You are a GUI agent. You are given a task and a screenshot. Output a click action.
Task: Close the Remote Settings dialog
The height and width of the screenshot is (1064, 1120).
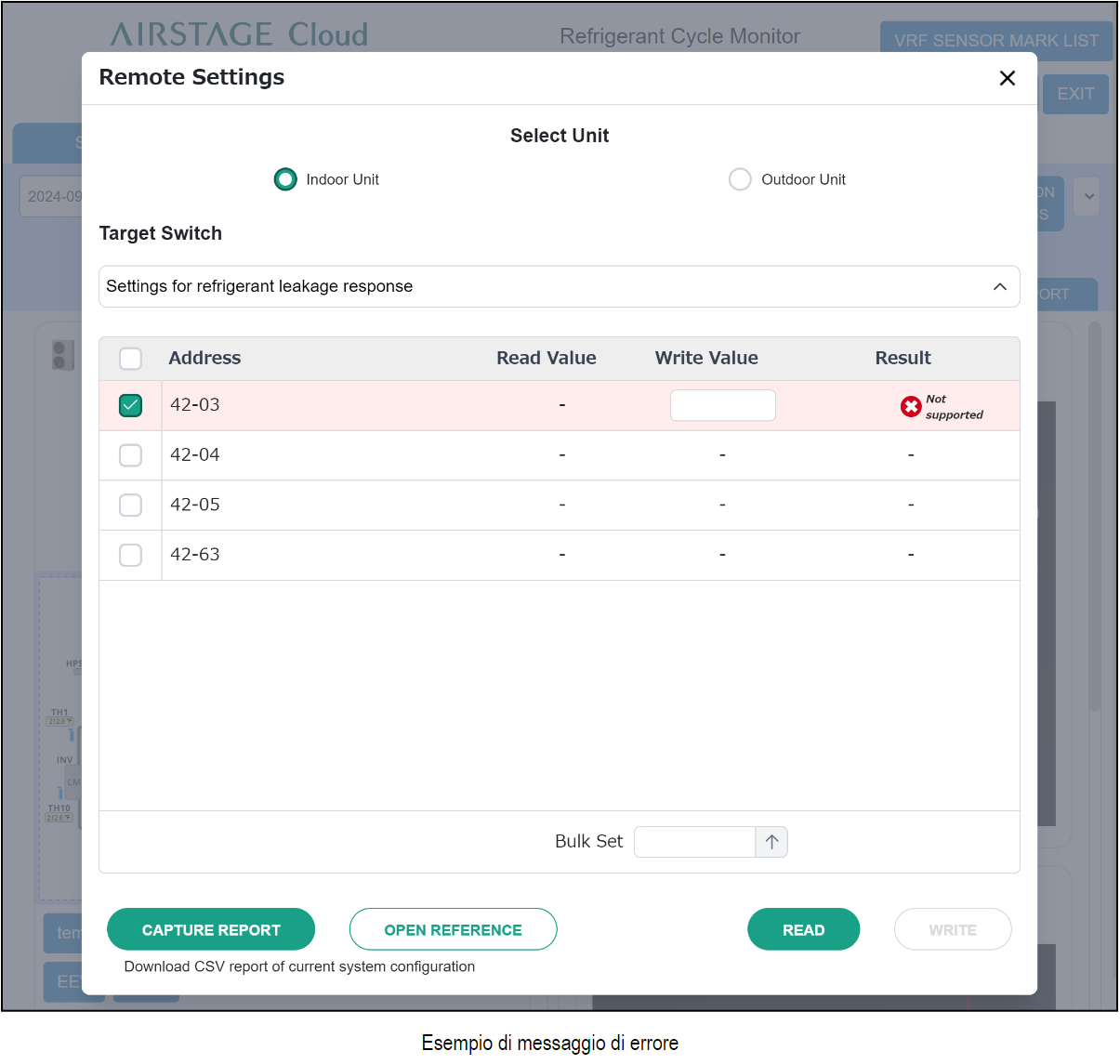1007,78
